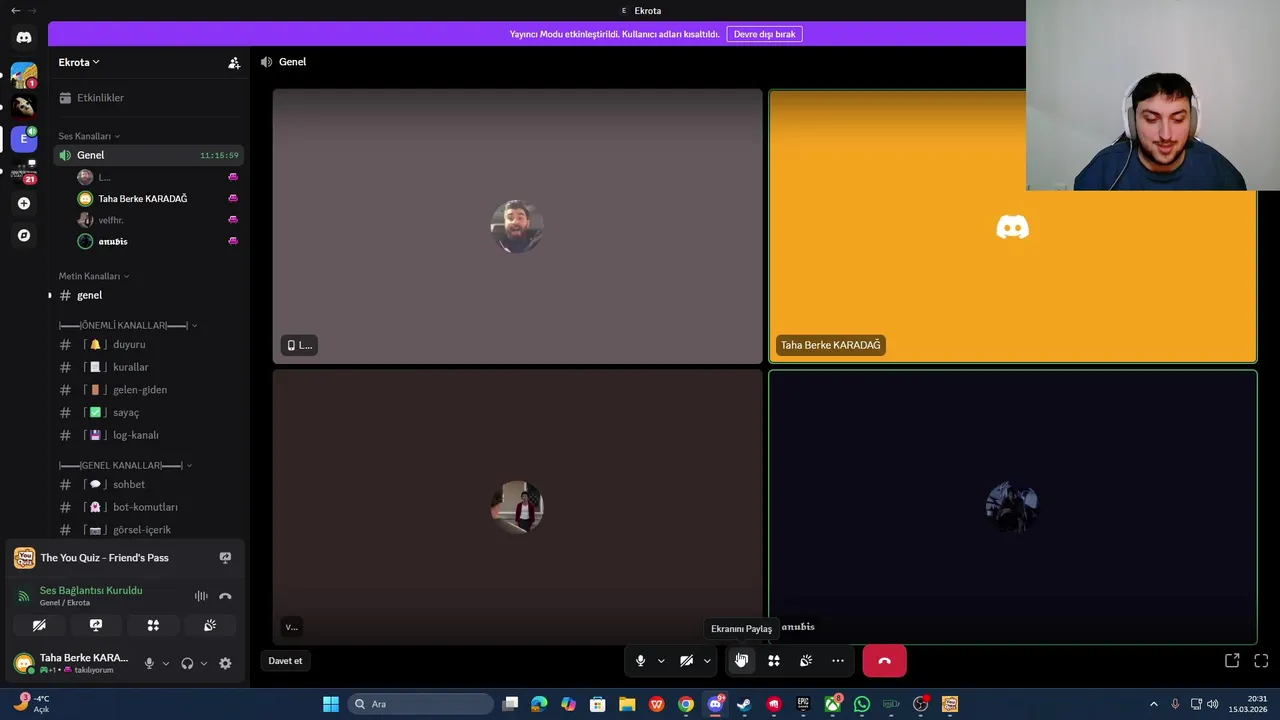Open the sohbet channel

click(x=148, y=484)
